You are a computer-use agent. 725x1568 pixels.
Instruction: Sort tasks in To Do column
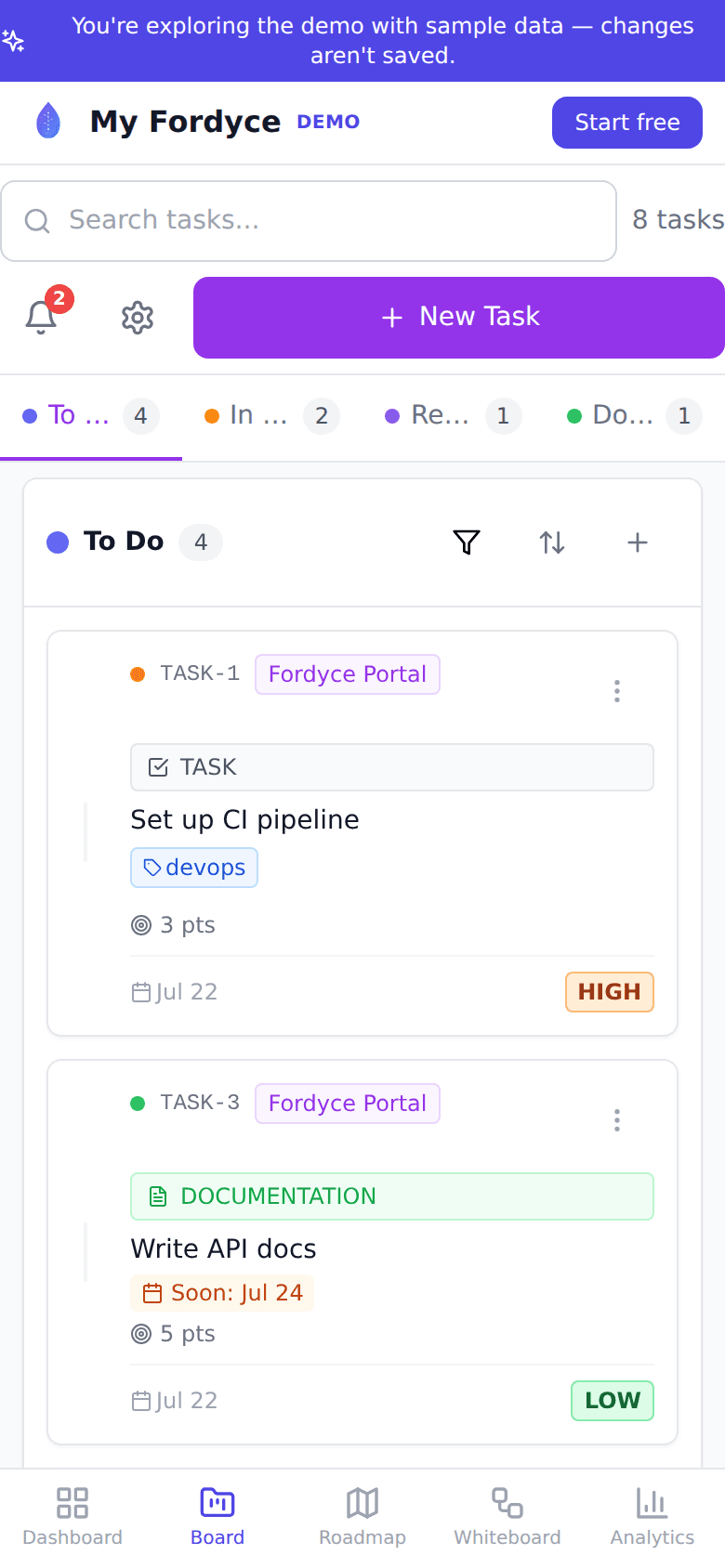[552, 542]
